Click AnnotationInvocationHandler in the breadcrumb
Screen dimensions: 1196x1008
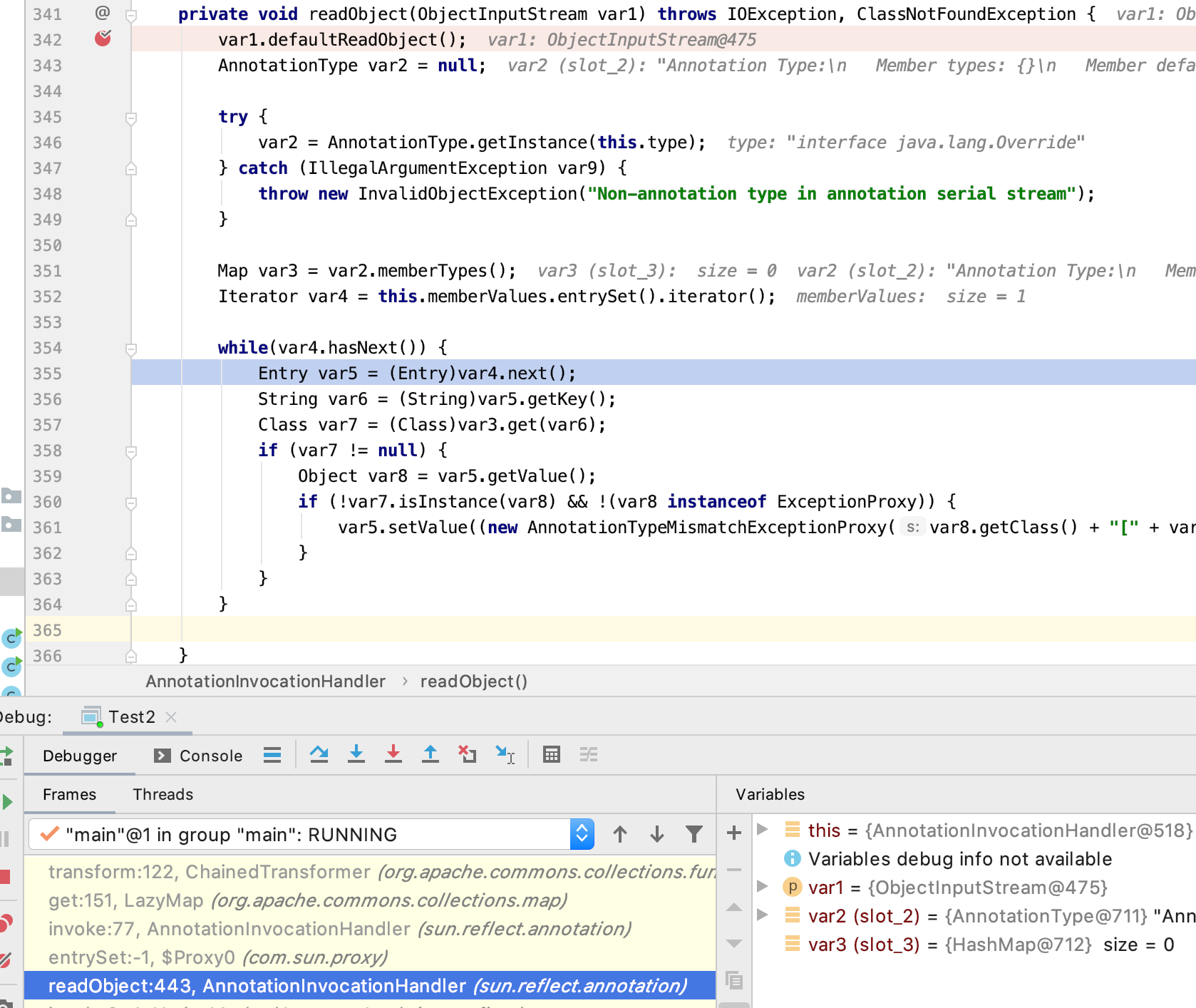click(265, 682)
